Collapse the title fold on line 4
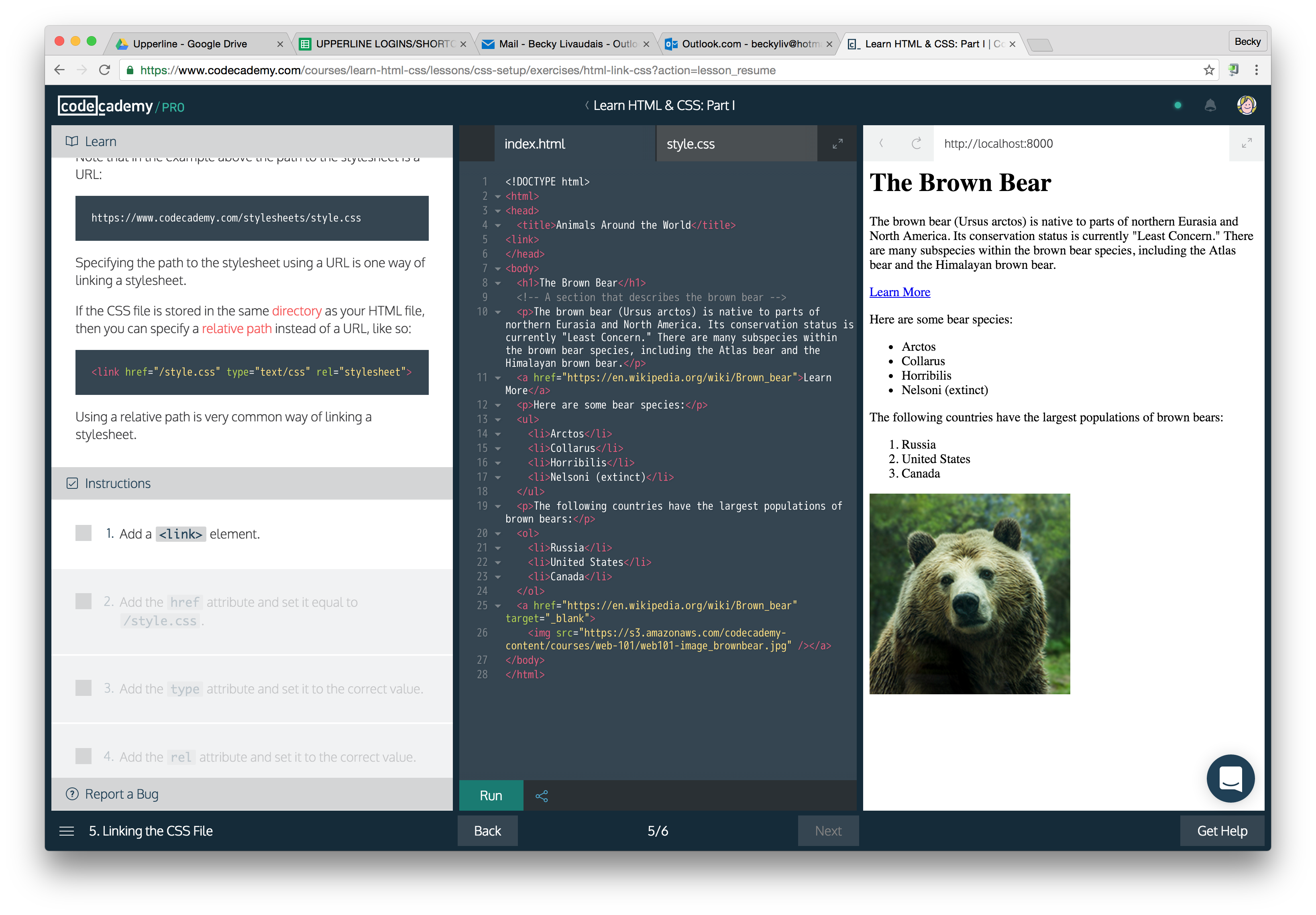Image resolution: width=1316 pixels, height=915 pixels. pos(497,226)
